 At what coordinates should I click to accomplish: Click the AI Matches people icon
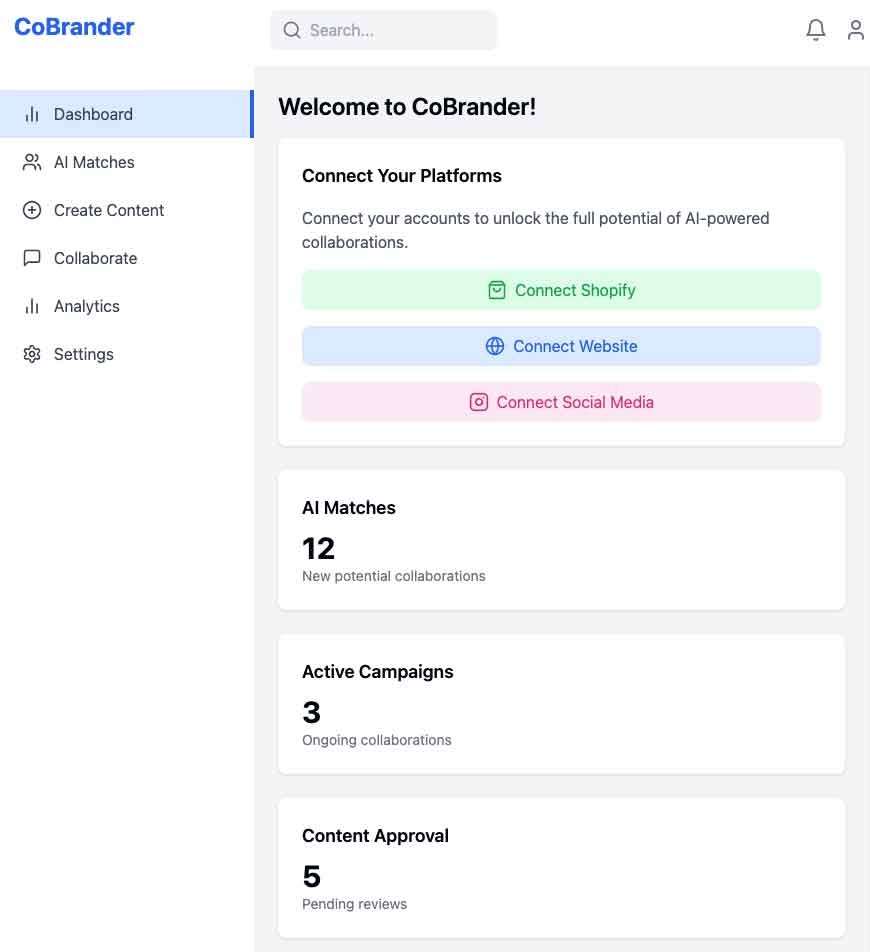(x=32, y=162)
